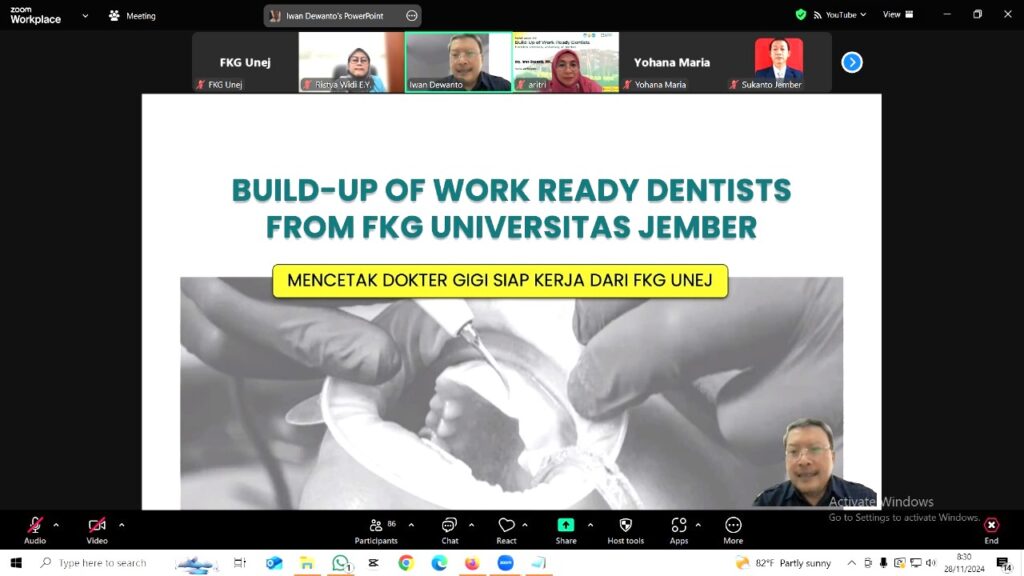
Task: Expand the React options arrow
Action: tap(525, 525)
